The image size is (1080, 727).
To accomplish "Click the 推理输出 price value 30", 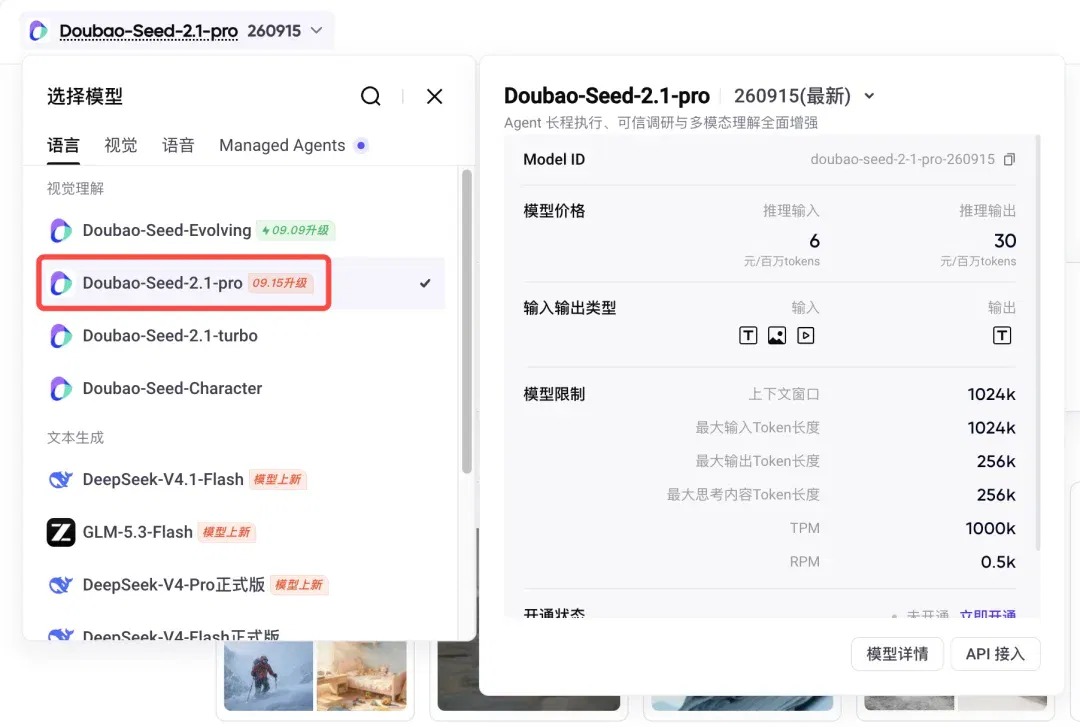I will (1005, 241).
